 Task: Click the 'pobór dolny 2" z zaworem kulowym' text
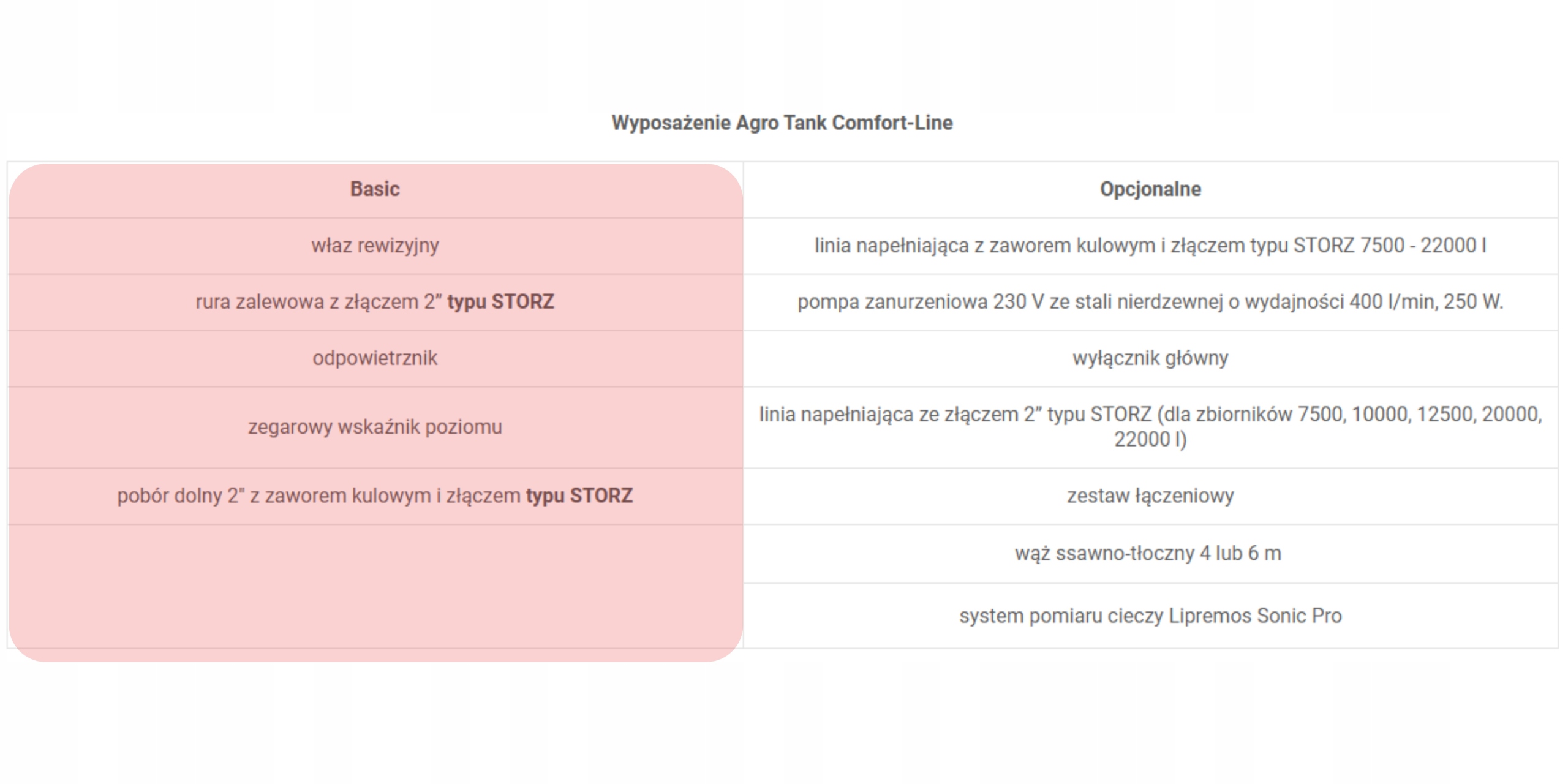tap(276, 496)
